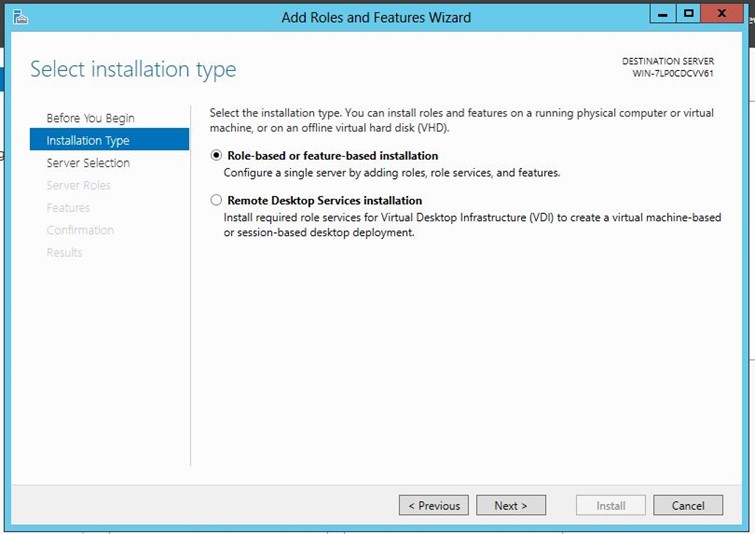Open the Server Selection step
Image resolution: width=755 pixels, height=534 pixels.
[88, 163]
